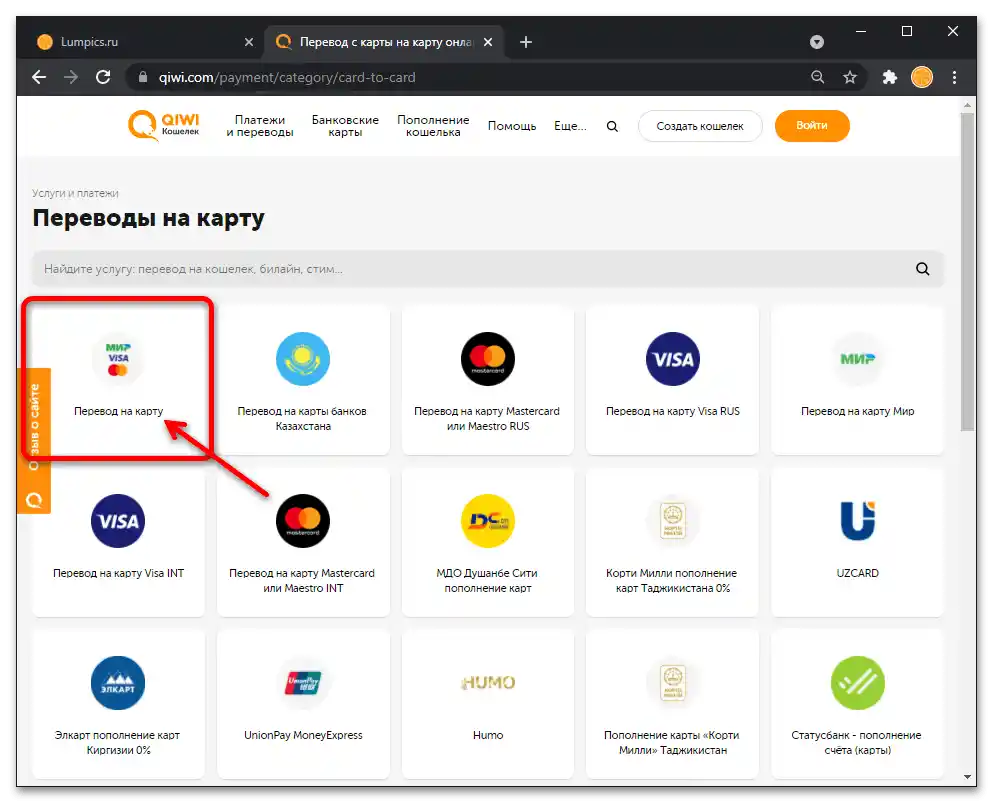Viewport: 993px width, 803px height.
Task: Click Корти Милли пополнение карт Таджикистана 0% text
Action: [x=672, y=581]
